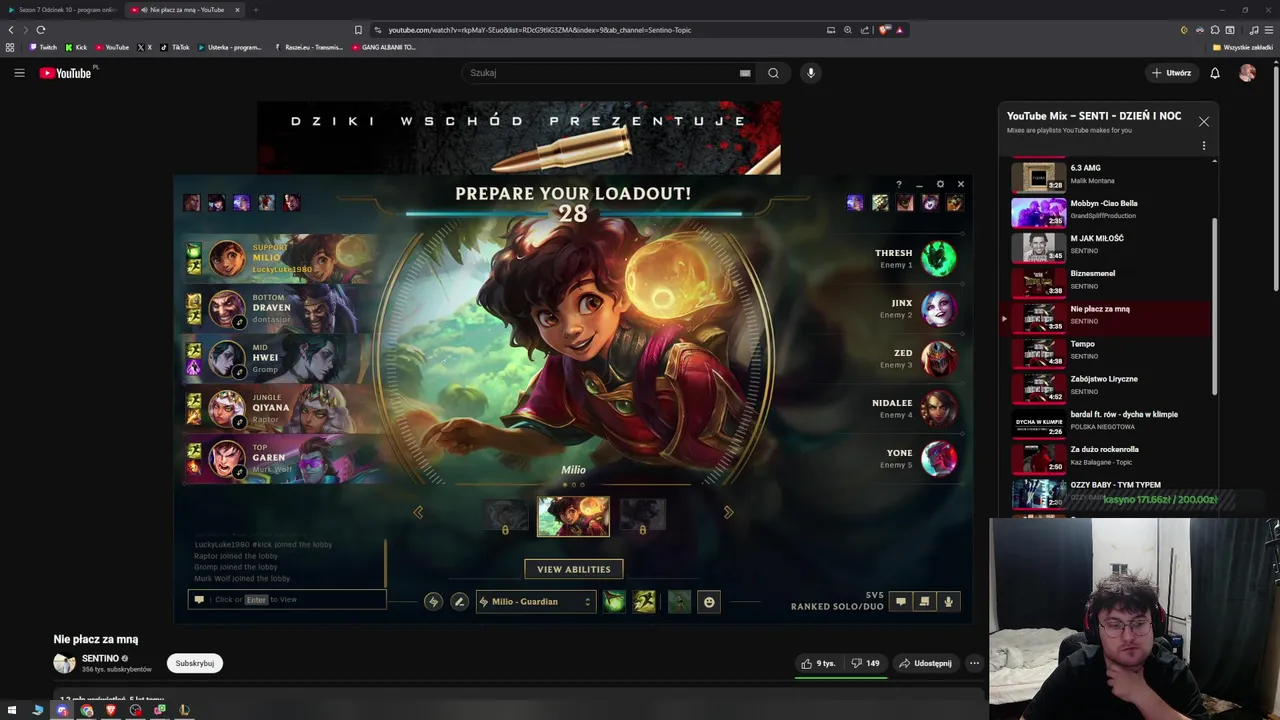Click the magnifier search button
Screen dimensions: 1280x720
point(773,73)
